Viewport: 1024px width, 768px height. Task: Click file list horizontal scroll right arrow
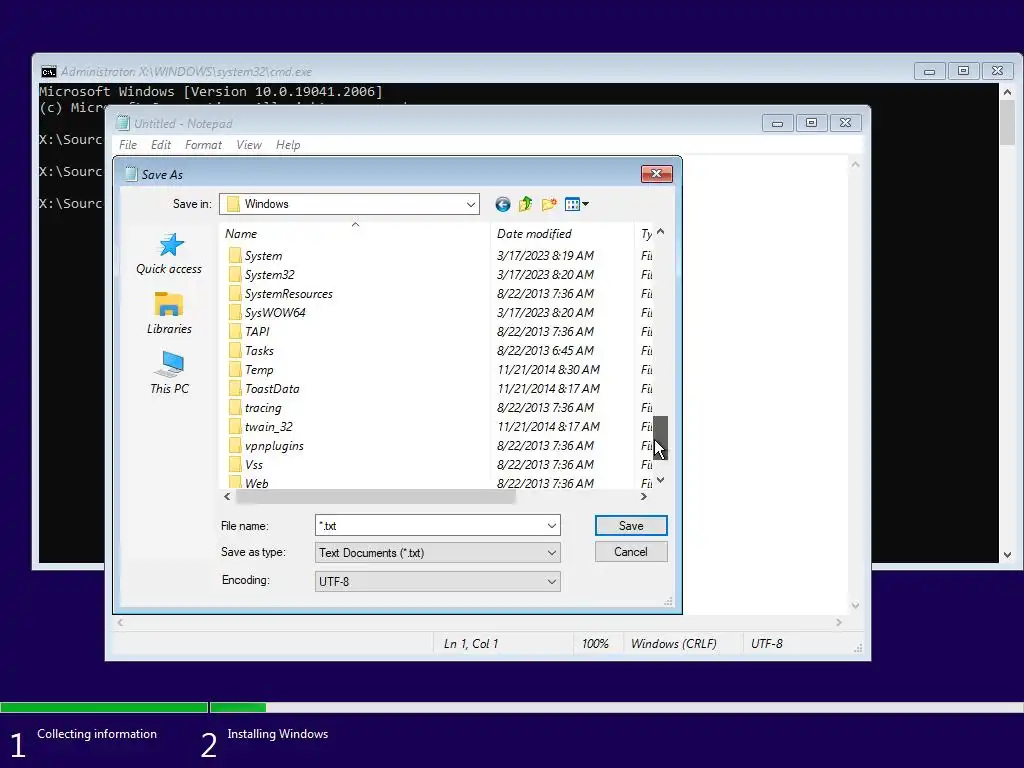[644, 497]
